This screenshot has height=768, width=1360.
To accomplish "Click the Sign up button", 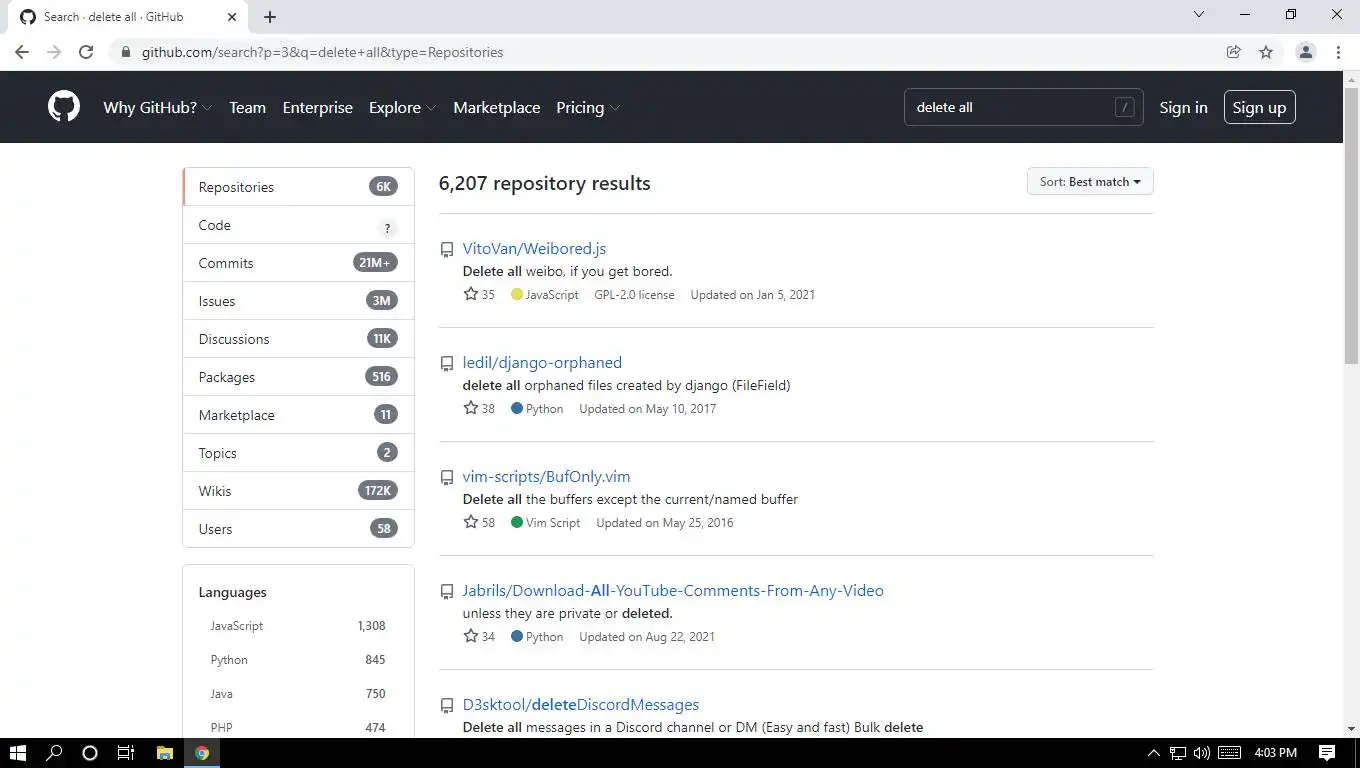I will click(x=1259, y=107).
